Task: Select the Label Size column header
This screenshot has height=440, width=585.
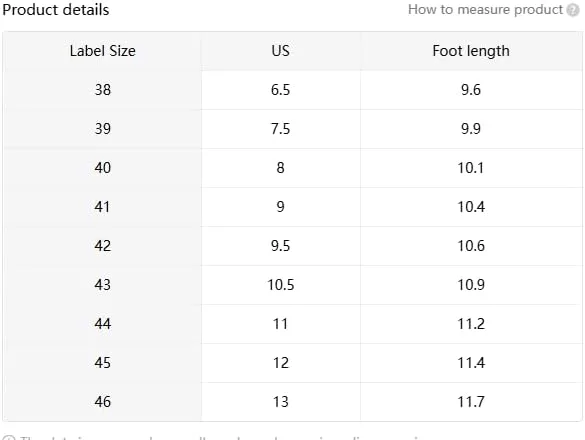Action: click(102, 51)
